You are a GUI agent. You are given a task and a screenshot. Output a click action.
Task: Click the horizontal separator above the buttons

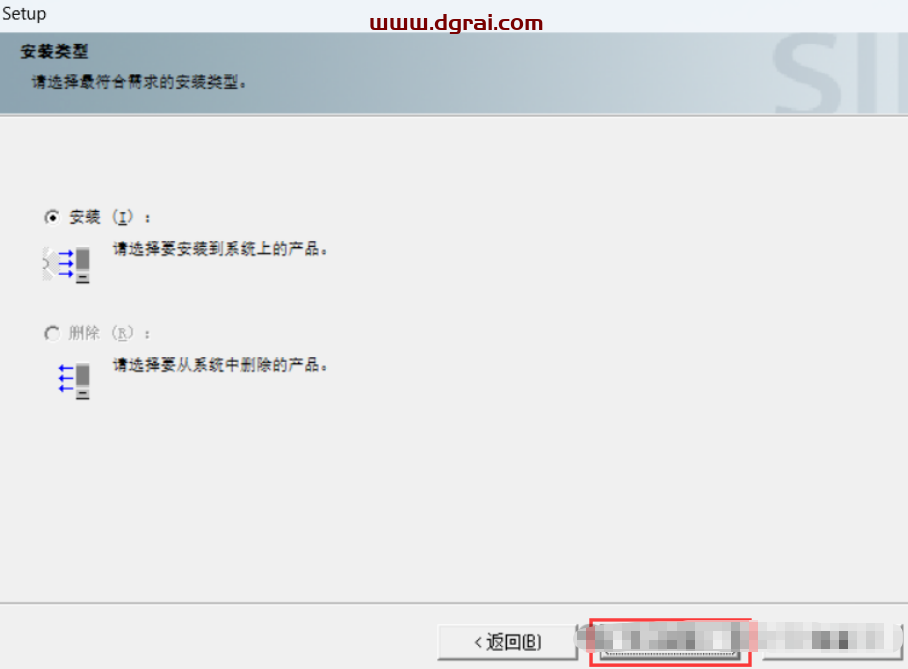point(454,603)
